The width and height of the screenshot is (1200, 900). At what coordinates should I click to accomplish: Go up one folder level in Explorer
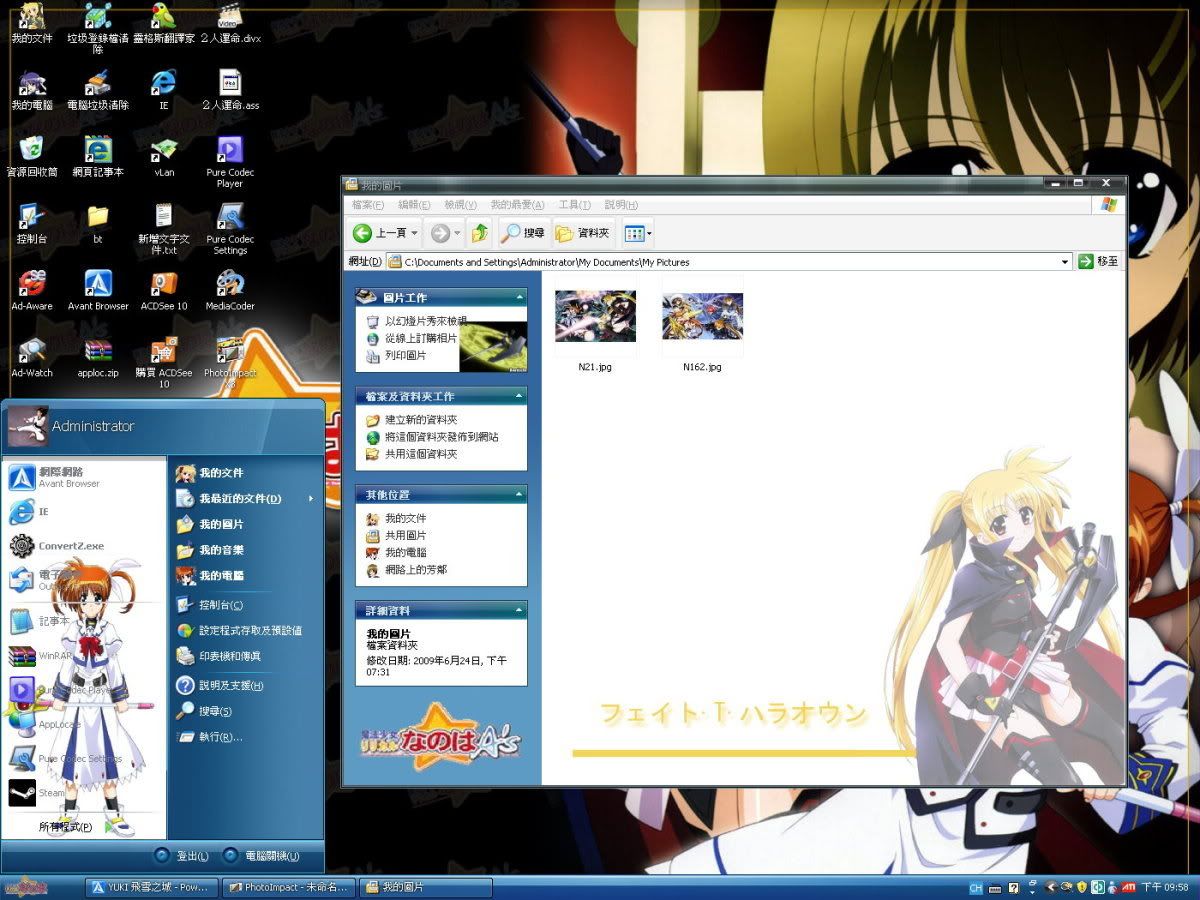480,233
